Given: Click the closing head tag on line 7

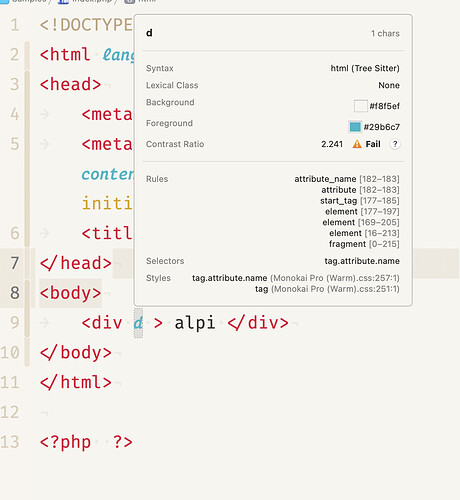Looking at the screenshot, I should click(x=76, y=263).
